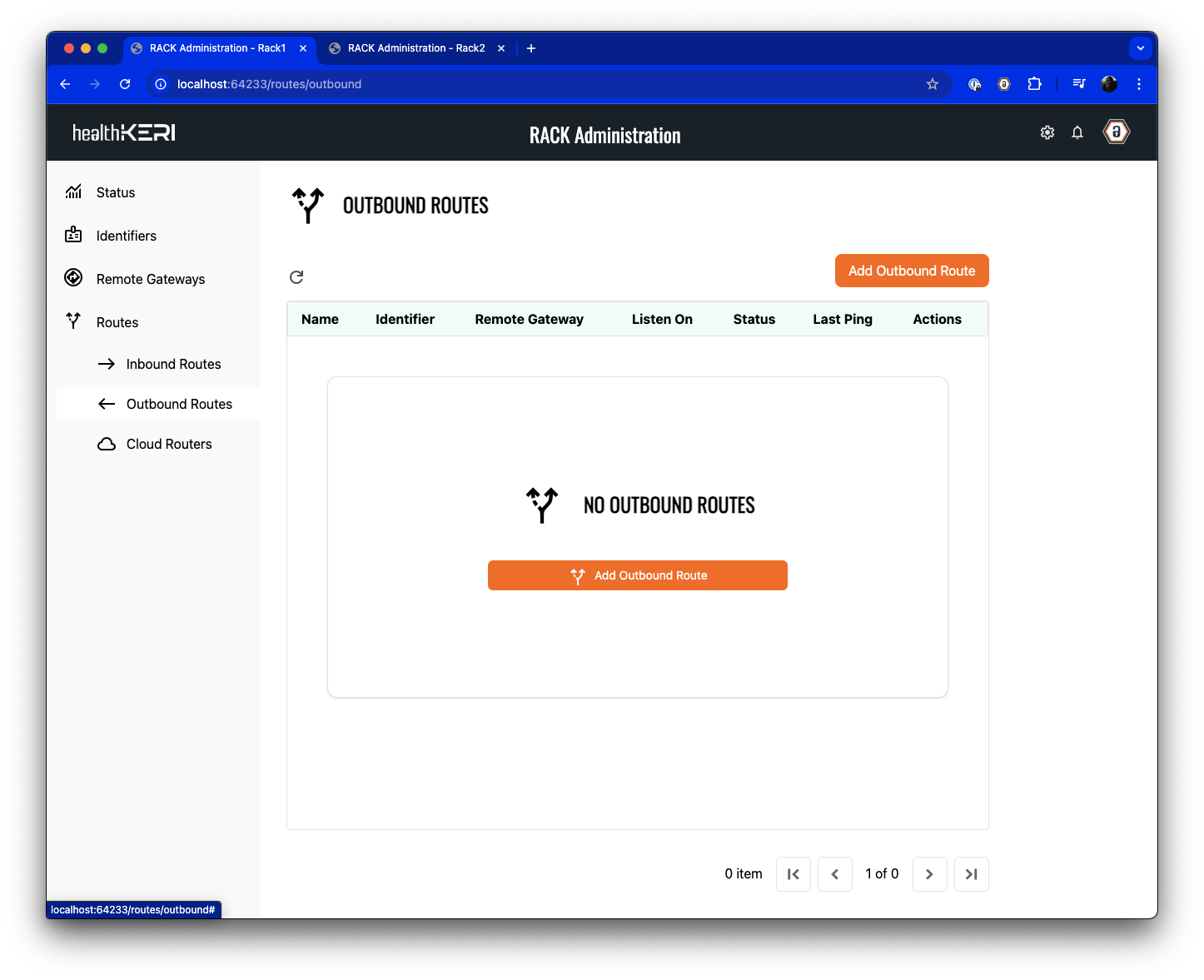This screenshot has width=1204, height=980.
Task: Click the hexagon extension icon in toolbar
Action: tap(1004, 84)
